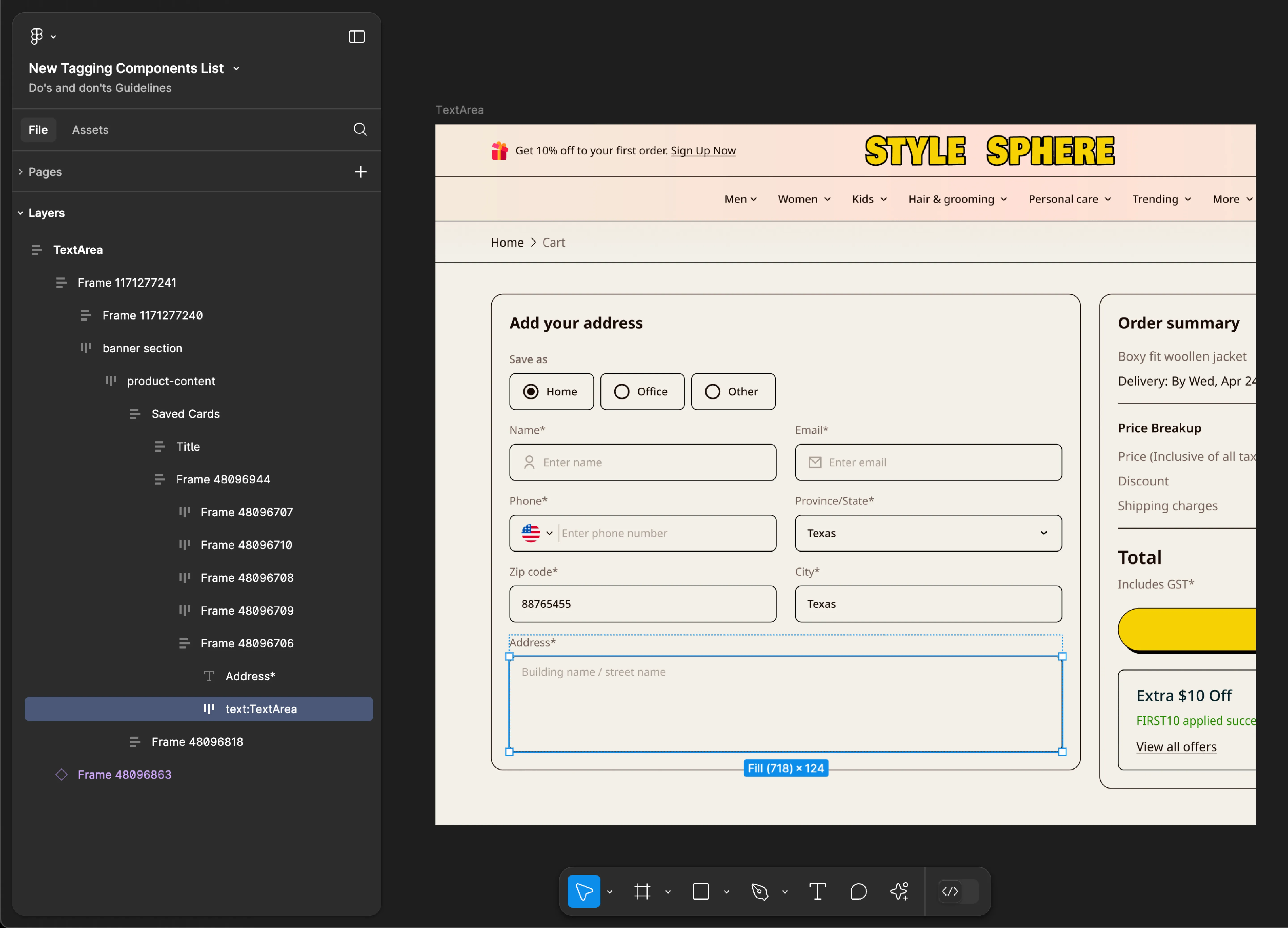The height and width of the screenshot is (928, 1288).
Task: Open the Trending navigation menu
Action: tap(1161, 199)
